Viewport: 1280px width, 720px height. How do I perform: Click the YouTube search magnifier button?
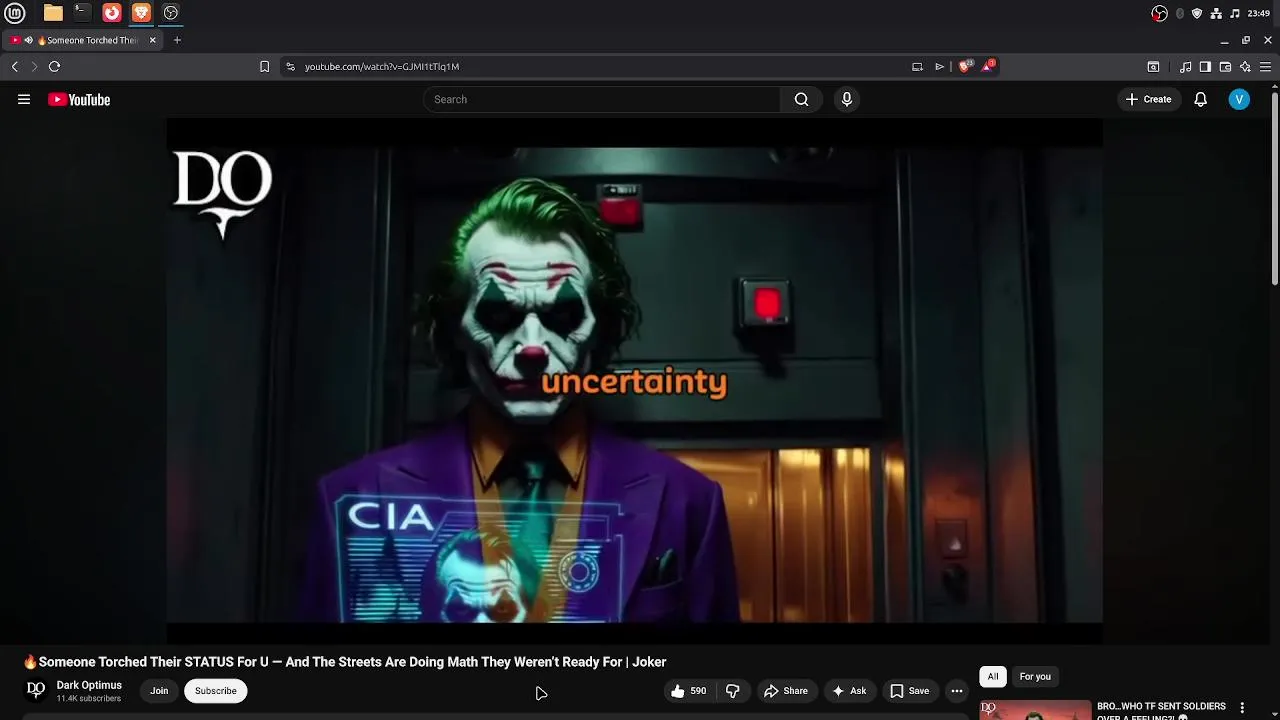coord(801,99)
